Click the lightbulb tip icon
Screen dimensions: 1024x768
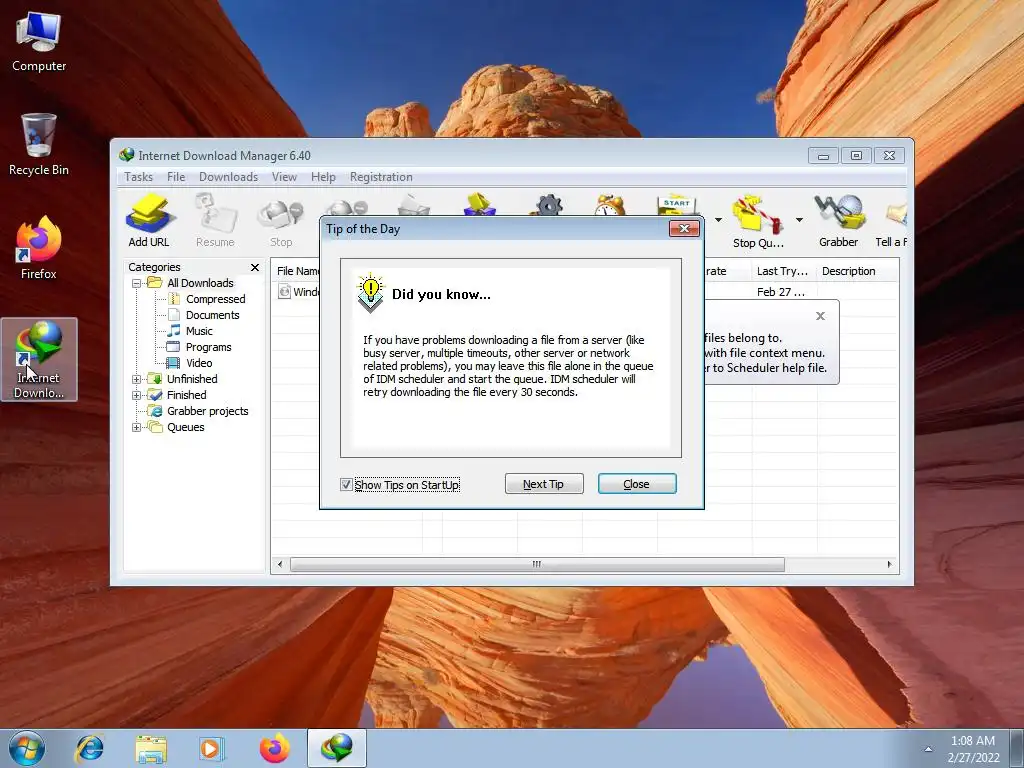click(x=370, y=293)
